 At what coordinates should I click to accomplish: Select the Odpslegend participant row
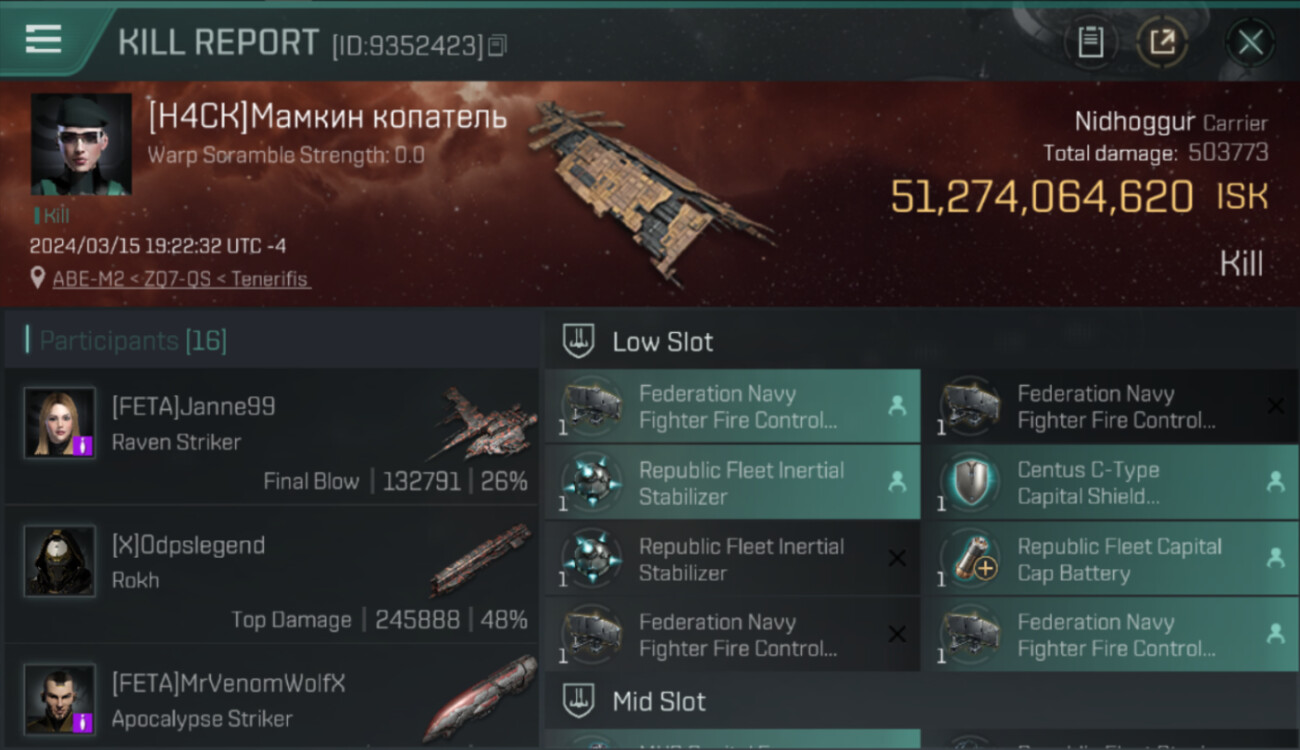(270, 577)
